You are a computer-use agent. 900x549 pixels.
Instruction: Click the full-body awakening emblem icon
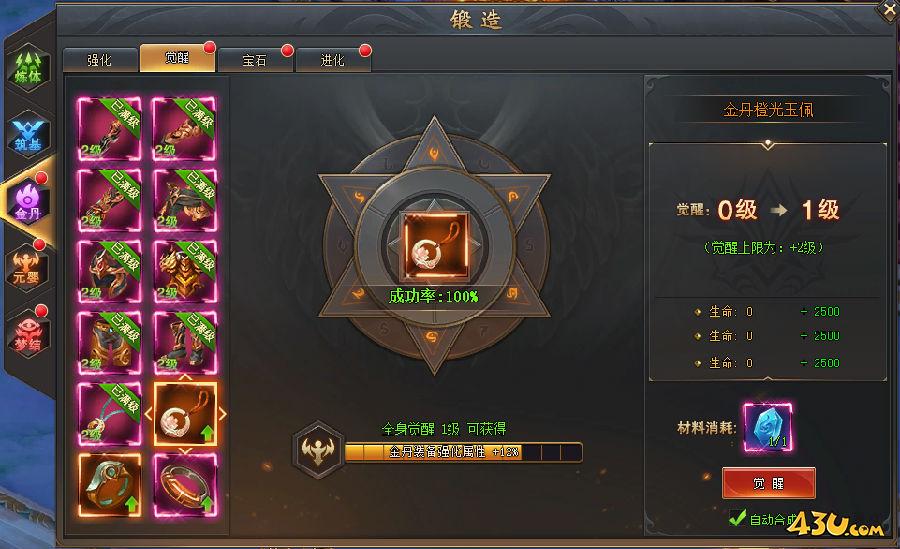(317, 450)
